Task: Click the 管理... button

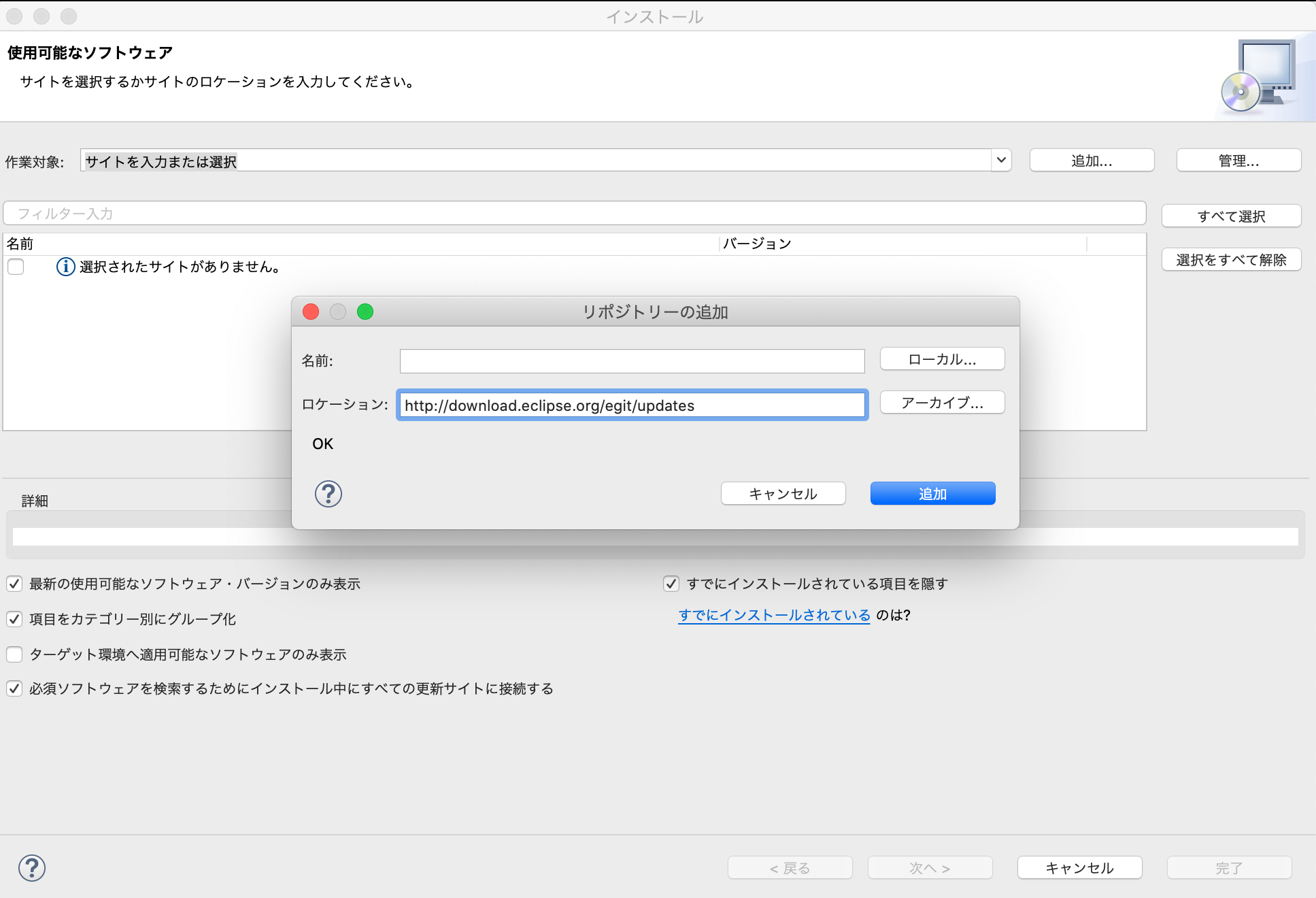Action: (1238, 161)
